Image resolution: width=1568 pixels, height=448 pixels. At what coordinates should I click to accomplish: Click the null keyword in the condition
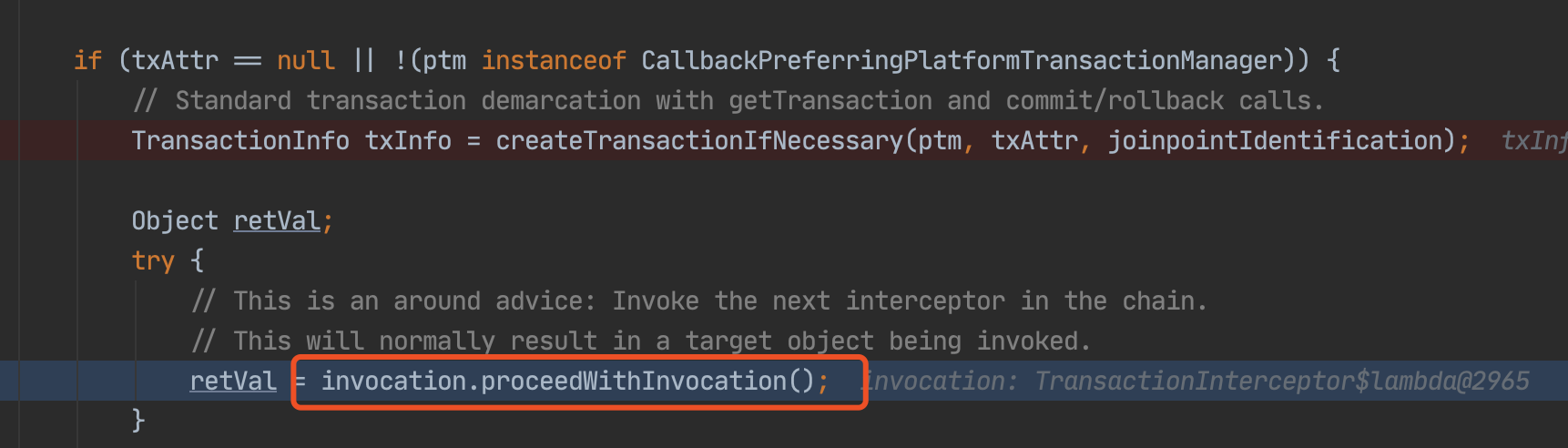[306, 60]
